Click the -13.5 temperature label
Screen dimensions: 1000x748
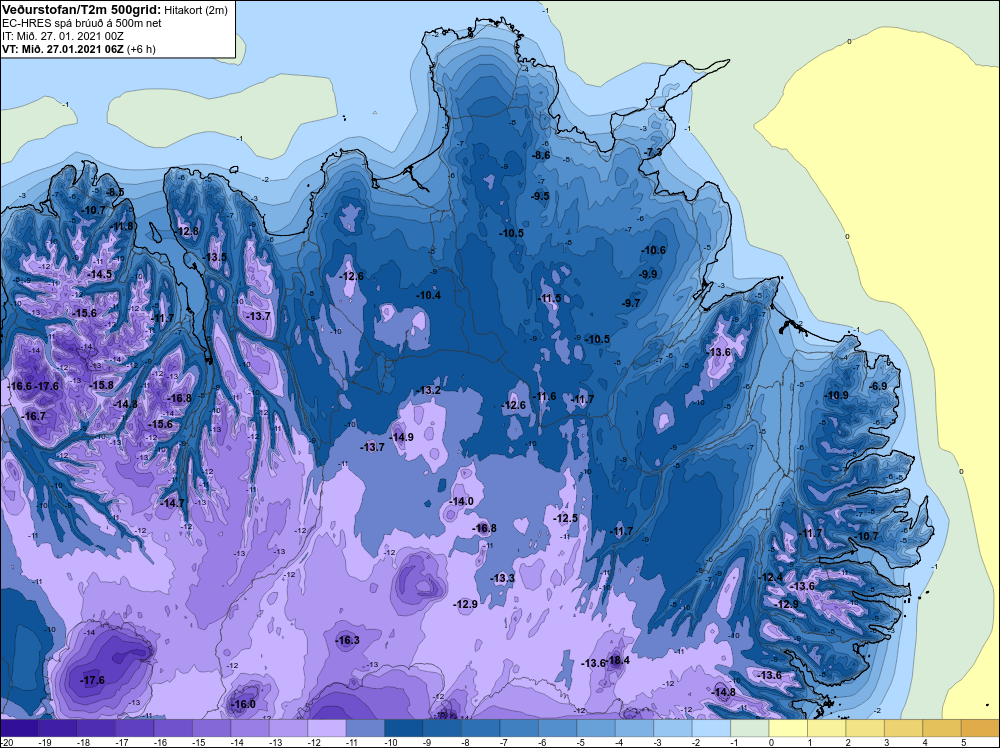pyautogui.click(x=215, y=257)
